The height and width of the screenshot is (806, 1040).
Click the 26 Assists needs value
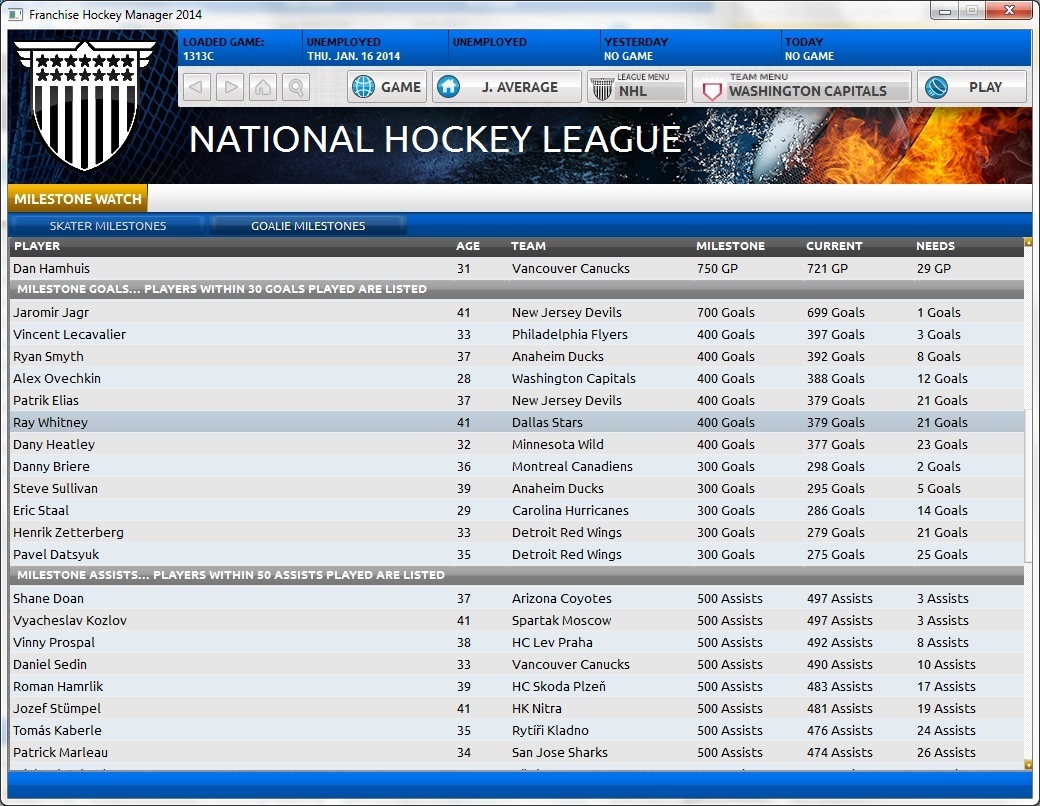coord(946,752)
